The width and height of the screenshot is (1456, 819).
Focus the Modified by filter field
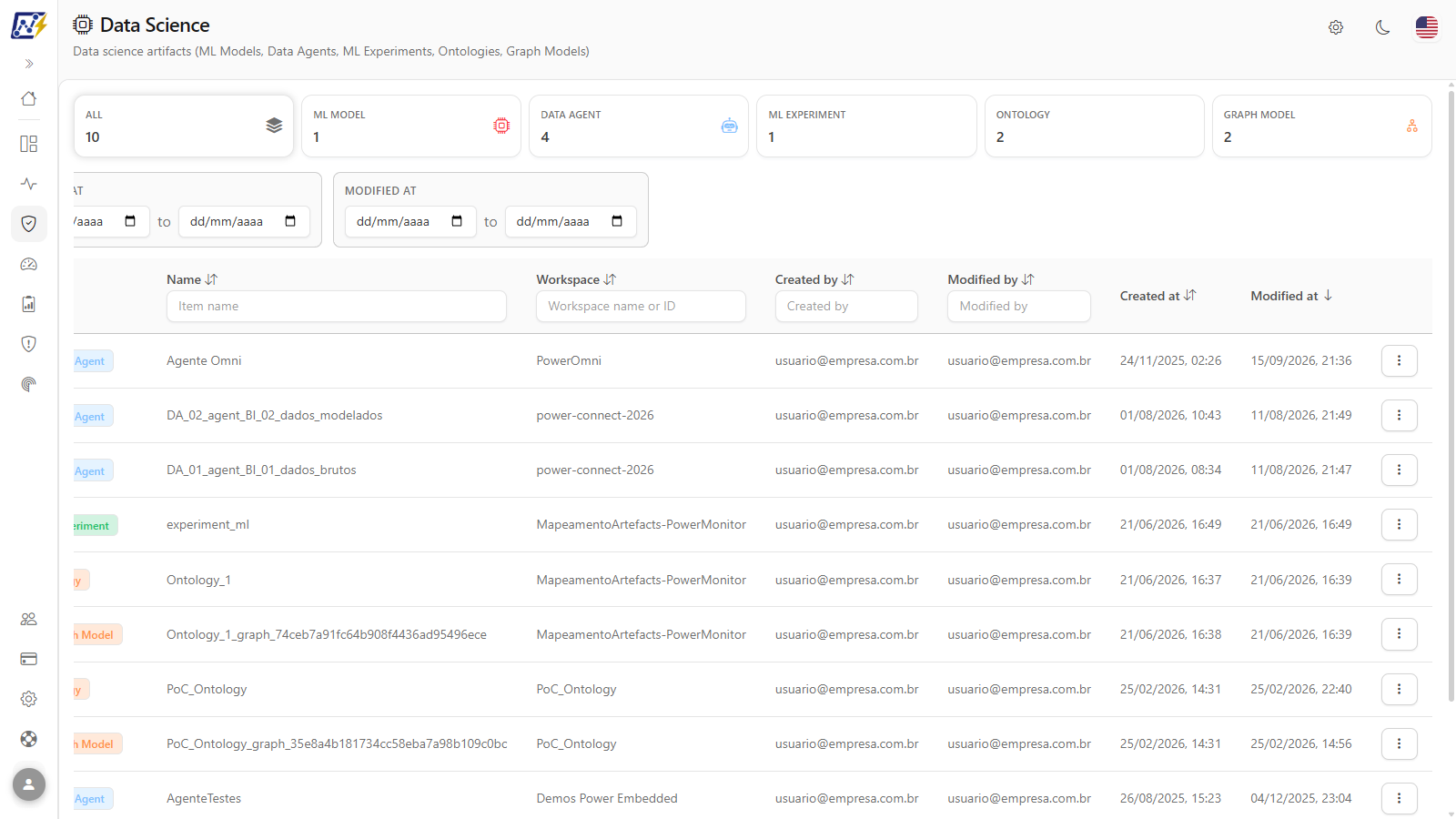(1019, 306)
